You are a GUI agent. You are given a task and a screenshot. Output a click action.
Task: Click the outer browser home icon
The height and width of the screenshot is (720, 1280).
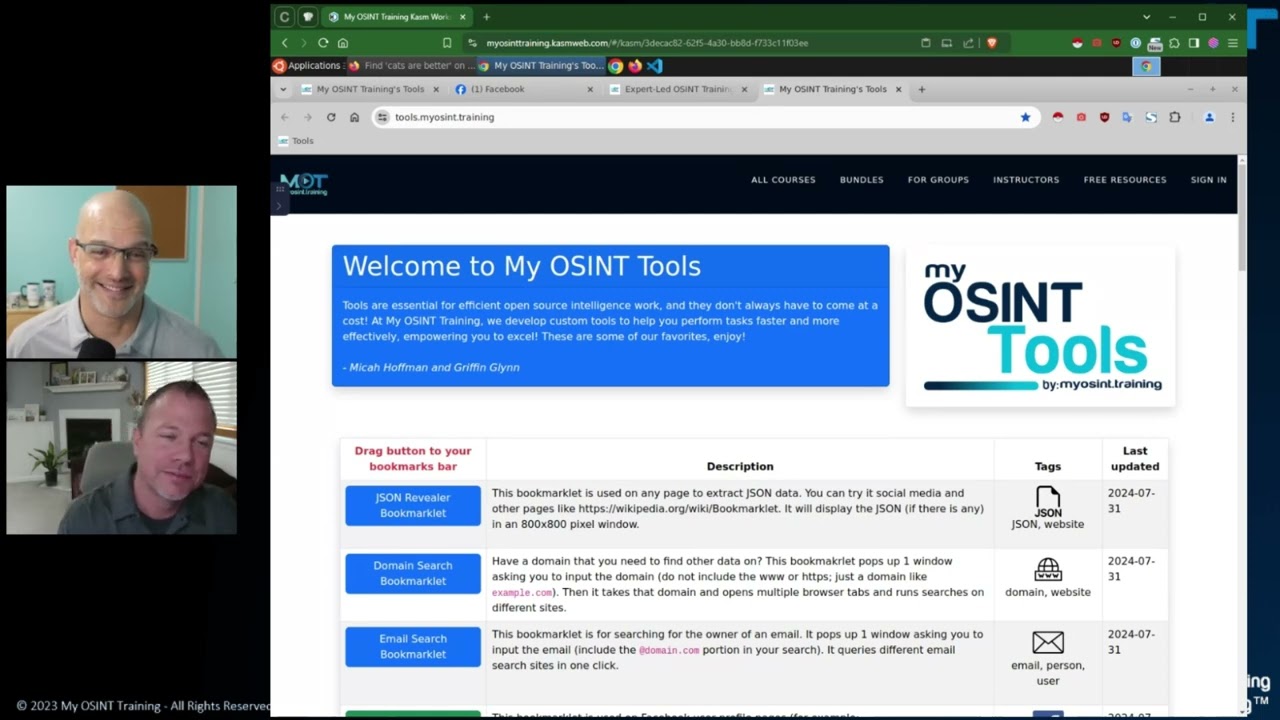tap(343, 43)
